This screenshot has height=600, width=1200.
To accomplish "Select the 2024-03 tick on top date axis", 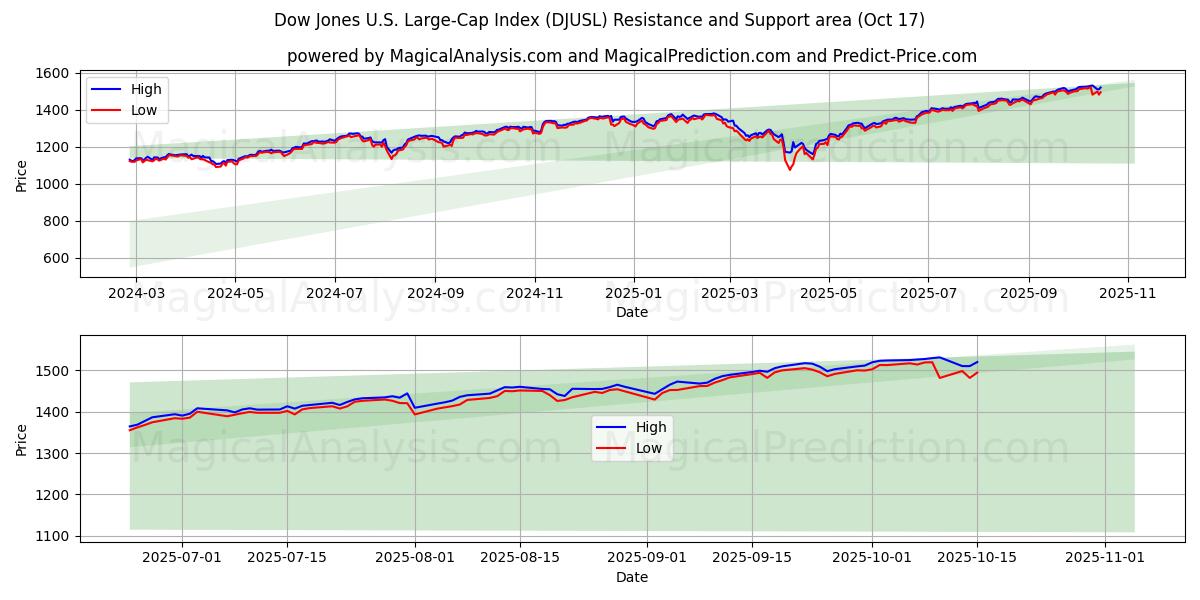I will 137,294.
